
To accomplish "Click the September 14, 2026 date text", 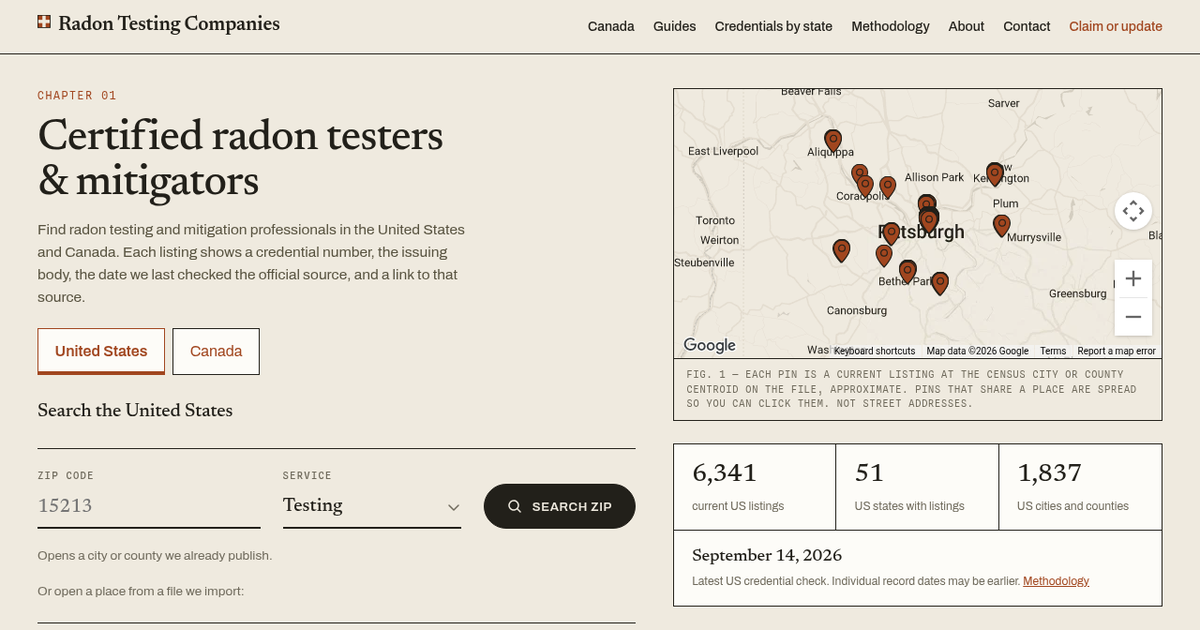I will 767,555.
